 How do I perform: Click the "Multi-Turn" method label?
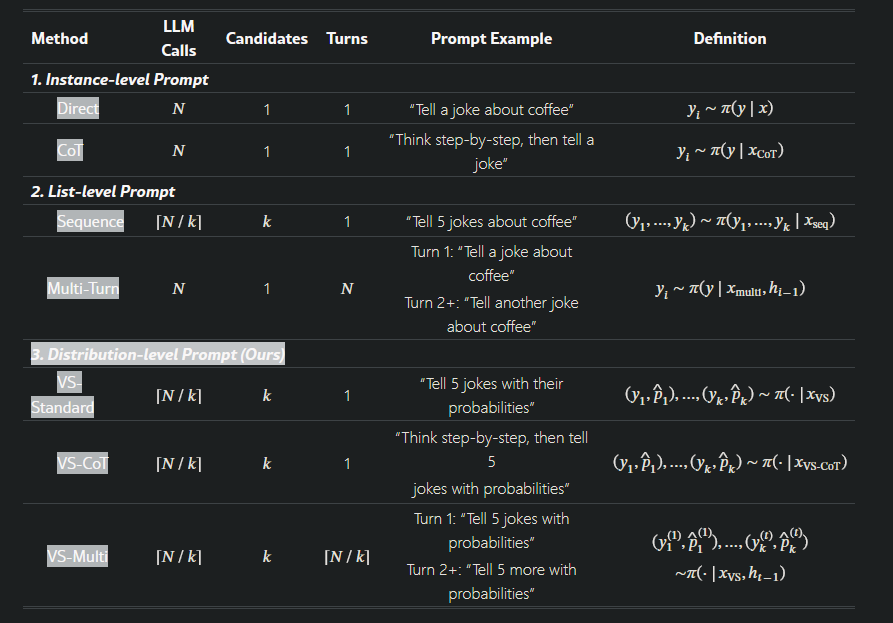tap(83, 289)
